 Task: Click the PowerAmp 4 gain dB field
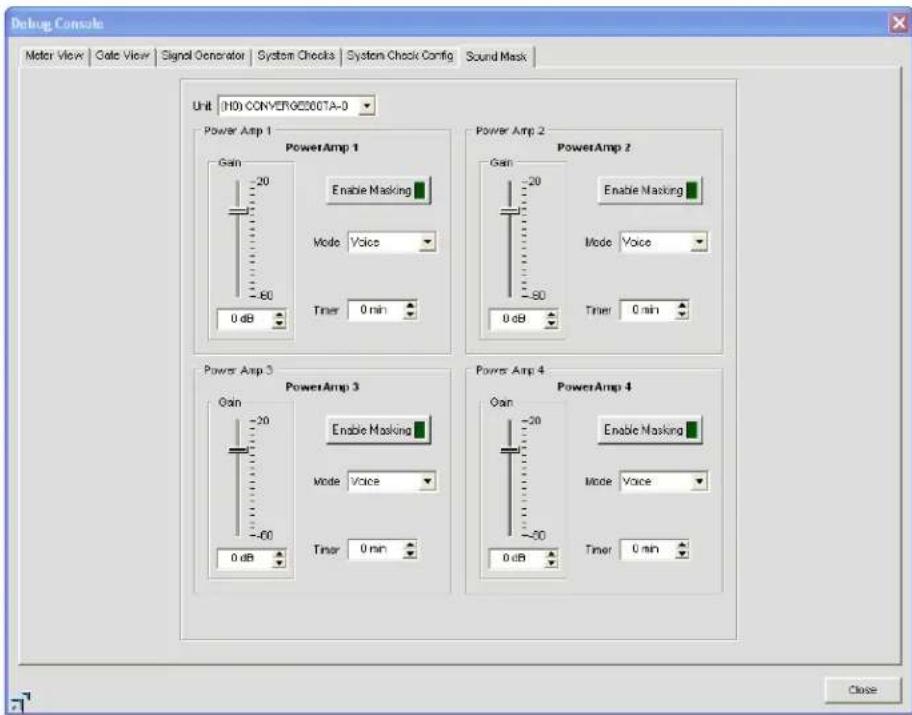tap(516, 558)
